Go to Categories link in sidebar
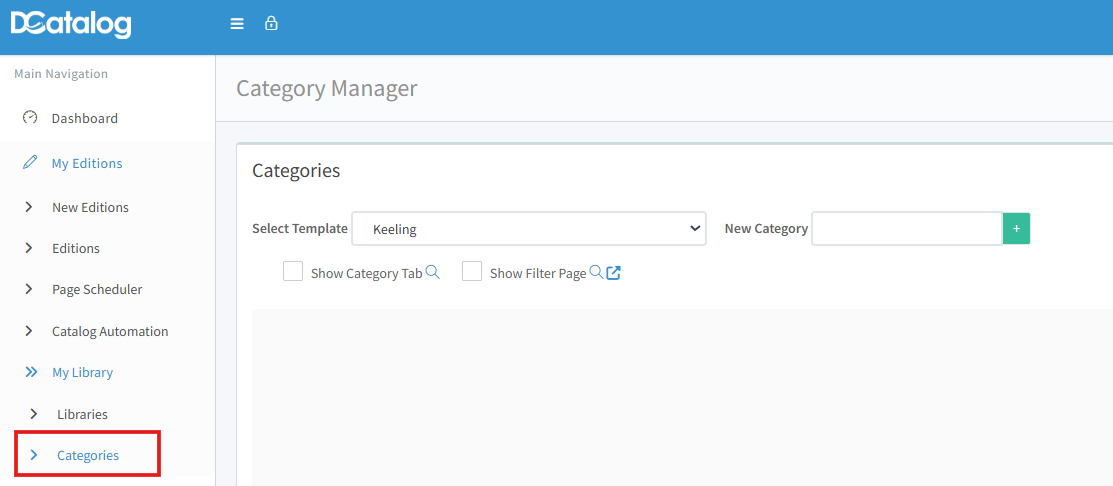This screenshot has width=1113, height=486. pos(88,455)
